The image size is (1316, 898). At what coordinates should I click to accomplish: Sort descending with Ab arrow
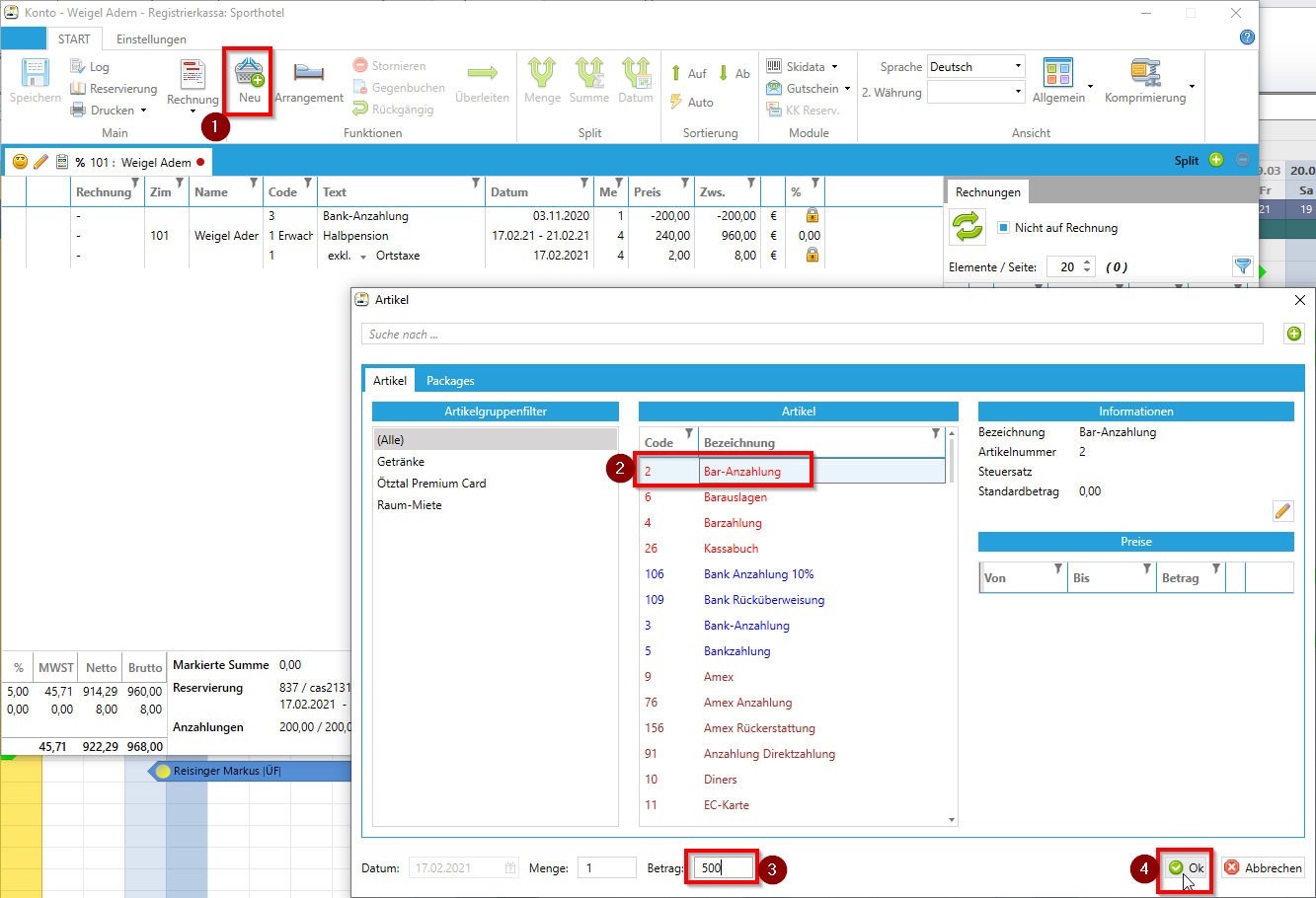[x=734, y=73]
